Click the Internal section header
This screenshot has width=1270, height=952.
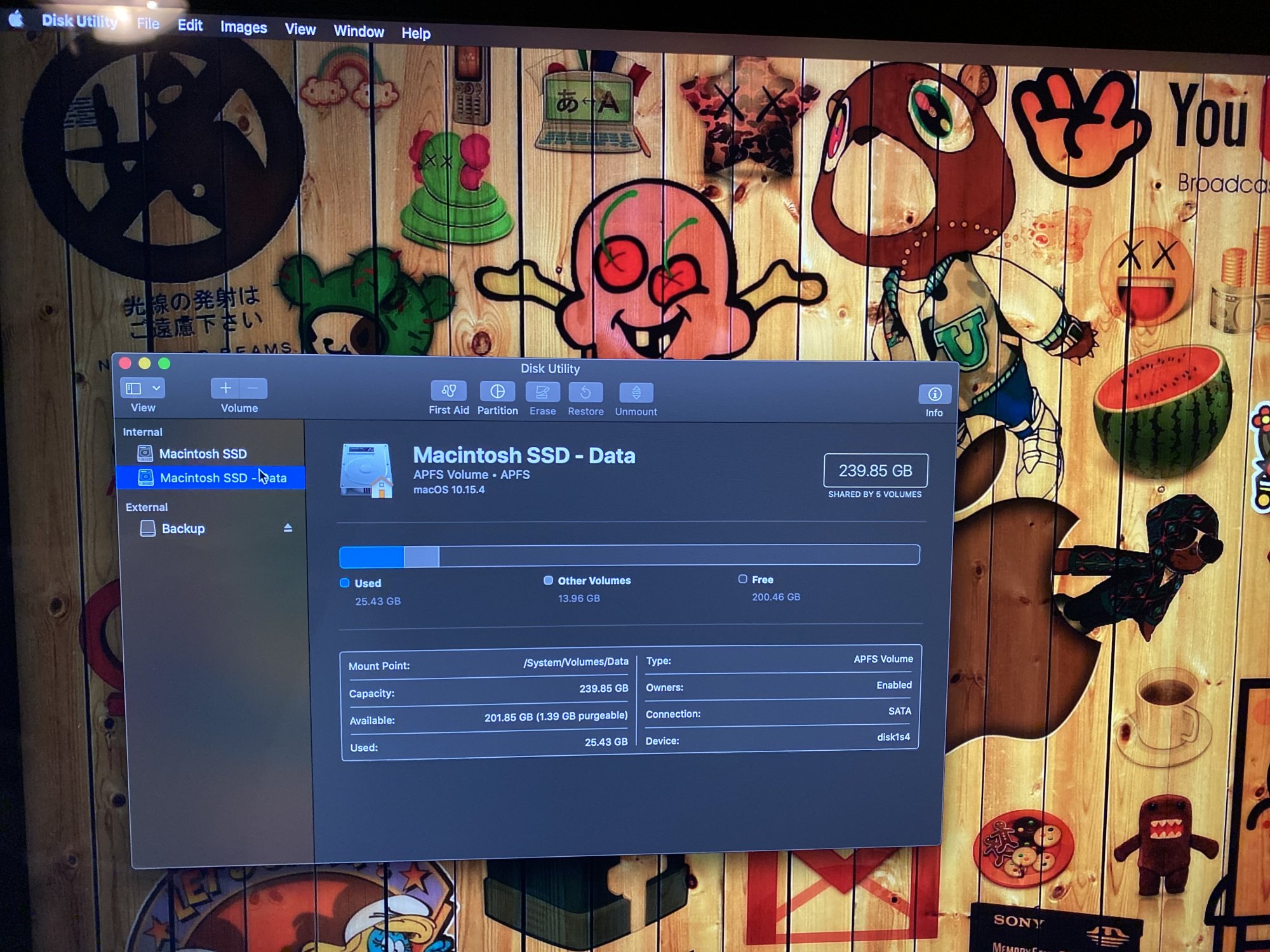(143, 432)
